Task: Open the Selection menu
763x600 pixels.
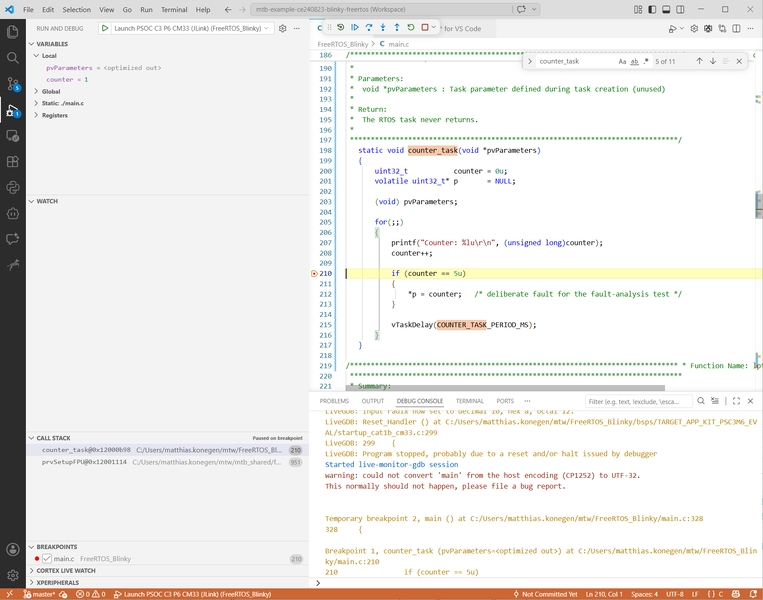Action: (x=76, y=9)
